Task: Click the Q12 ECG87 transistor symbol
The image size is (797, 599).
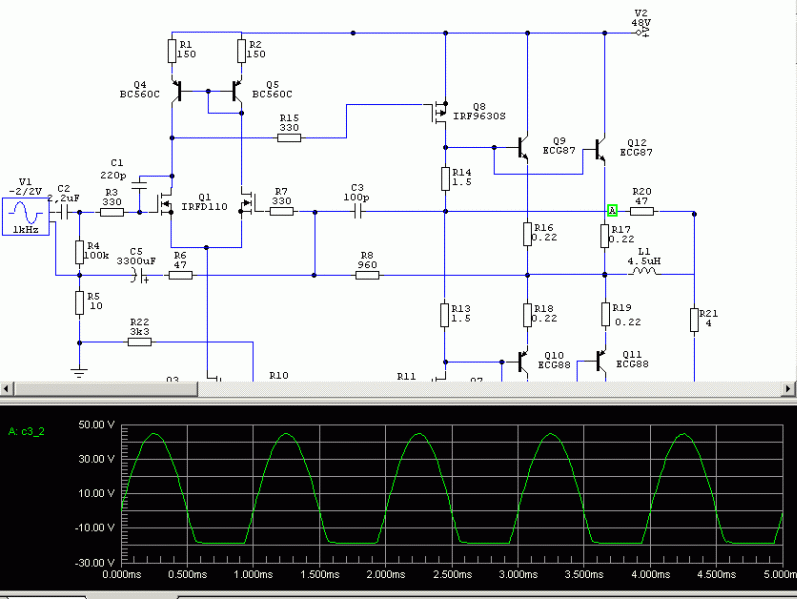Action: coord(600,150)
